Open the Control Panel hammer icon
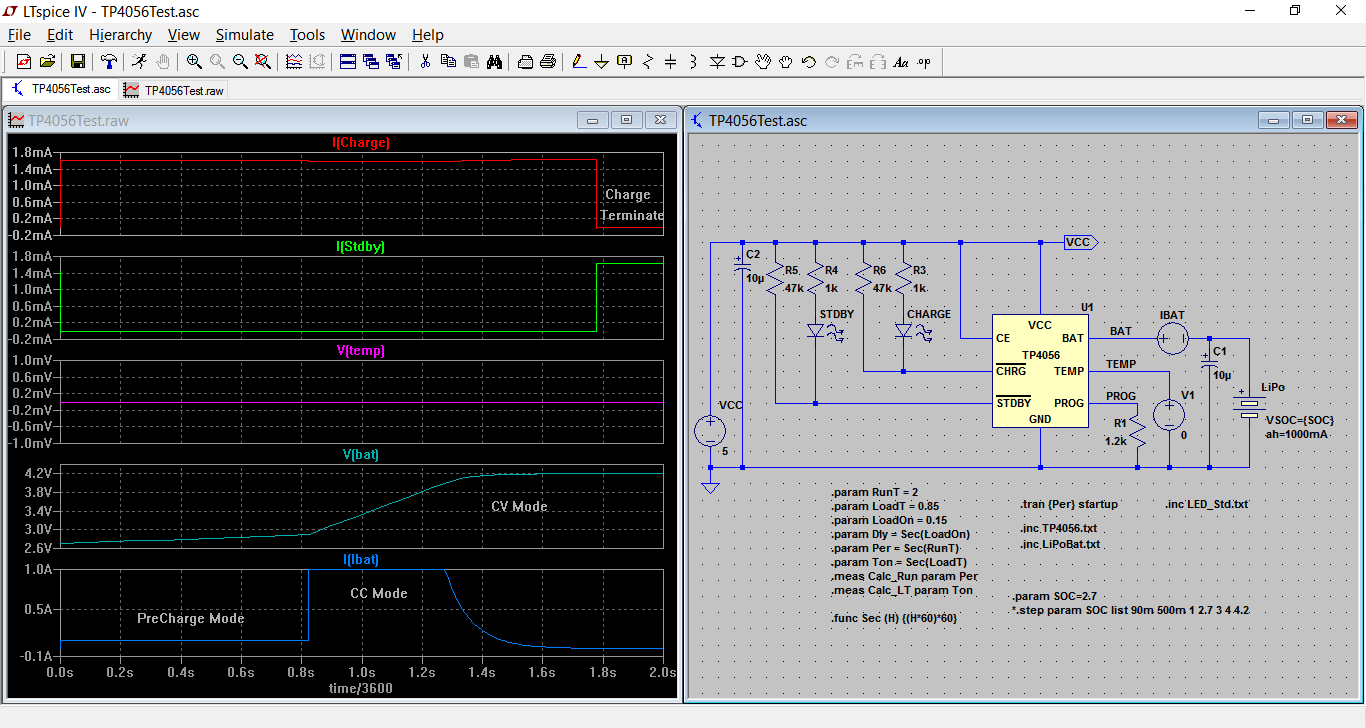The width and height of the screenshot is (1366, 728). click(109, 62)
